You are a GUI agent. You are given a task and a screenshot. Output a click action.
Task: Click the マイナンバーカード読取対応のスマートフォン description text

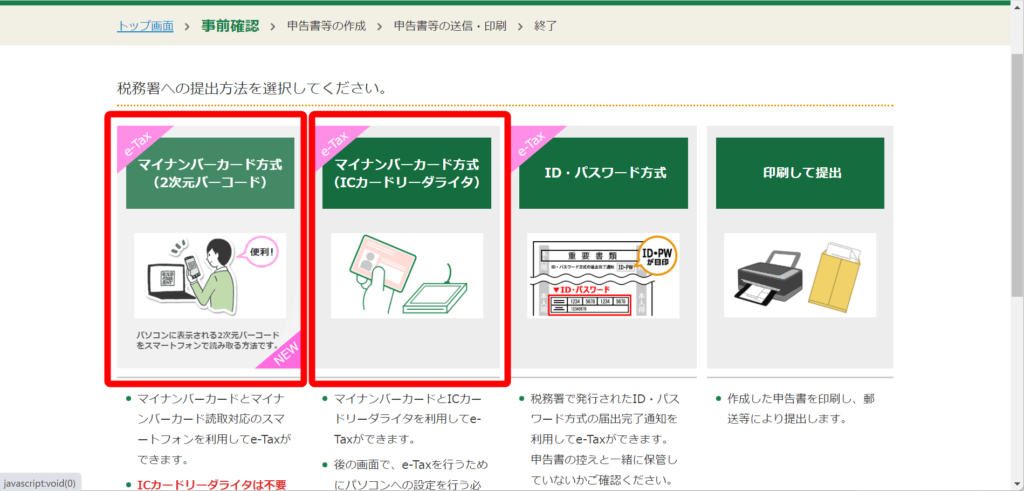click(213, 428)
